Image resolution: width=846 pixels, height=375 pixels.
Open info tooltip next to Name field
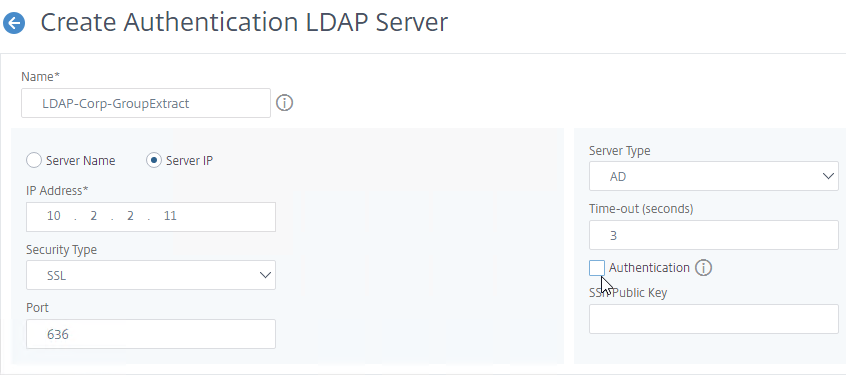(284, 103)
